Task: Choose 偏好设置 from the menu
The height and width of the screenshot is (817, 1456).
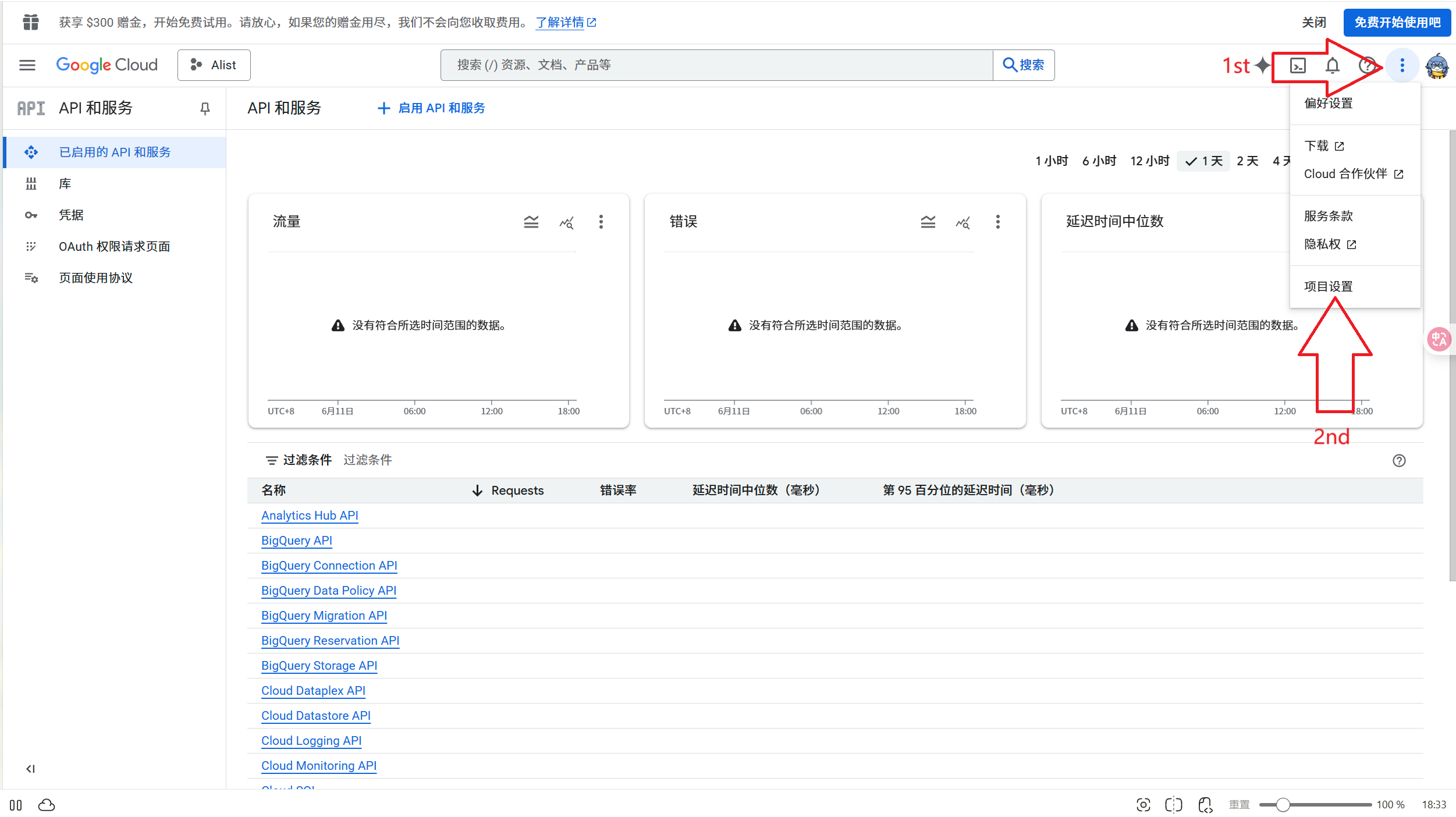Action: click(x=1328, y=104)
